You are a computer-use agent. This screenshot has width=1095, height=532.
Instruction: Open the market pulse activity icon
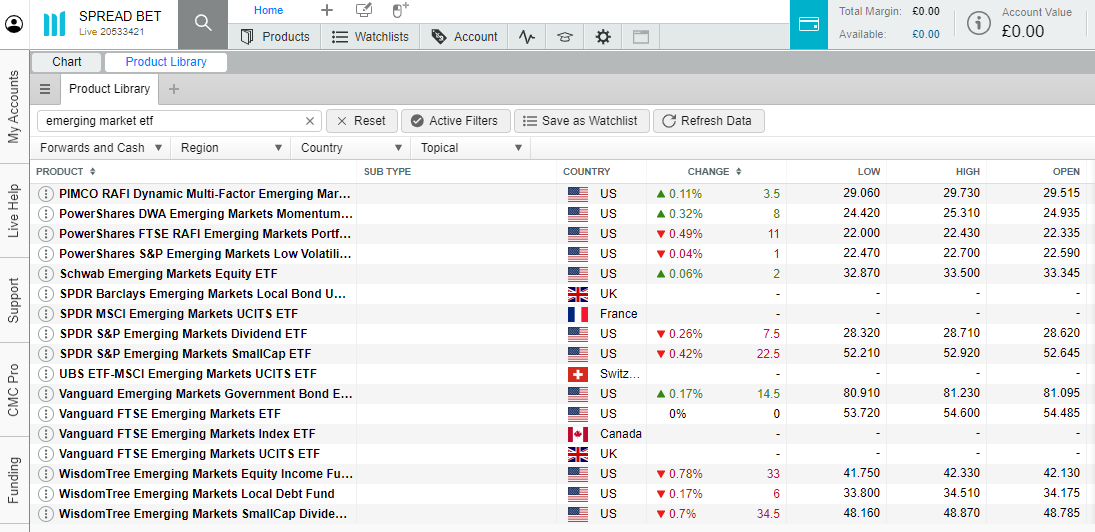coord(527,37)
